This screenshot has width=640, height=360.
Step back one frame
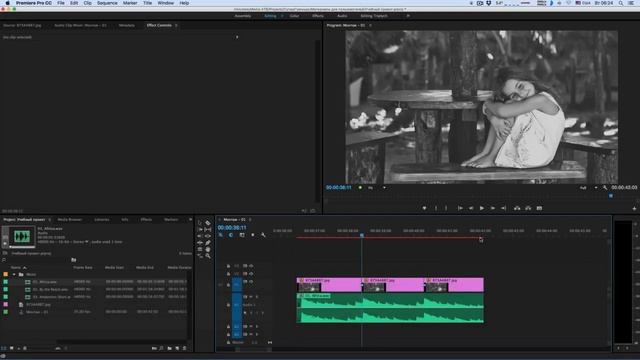(x=471, y=208)
